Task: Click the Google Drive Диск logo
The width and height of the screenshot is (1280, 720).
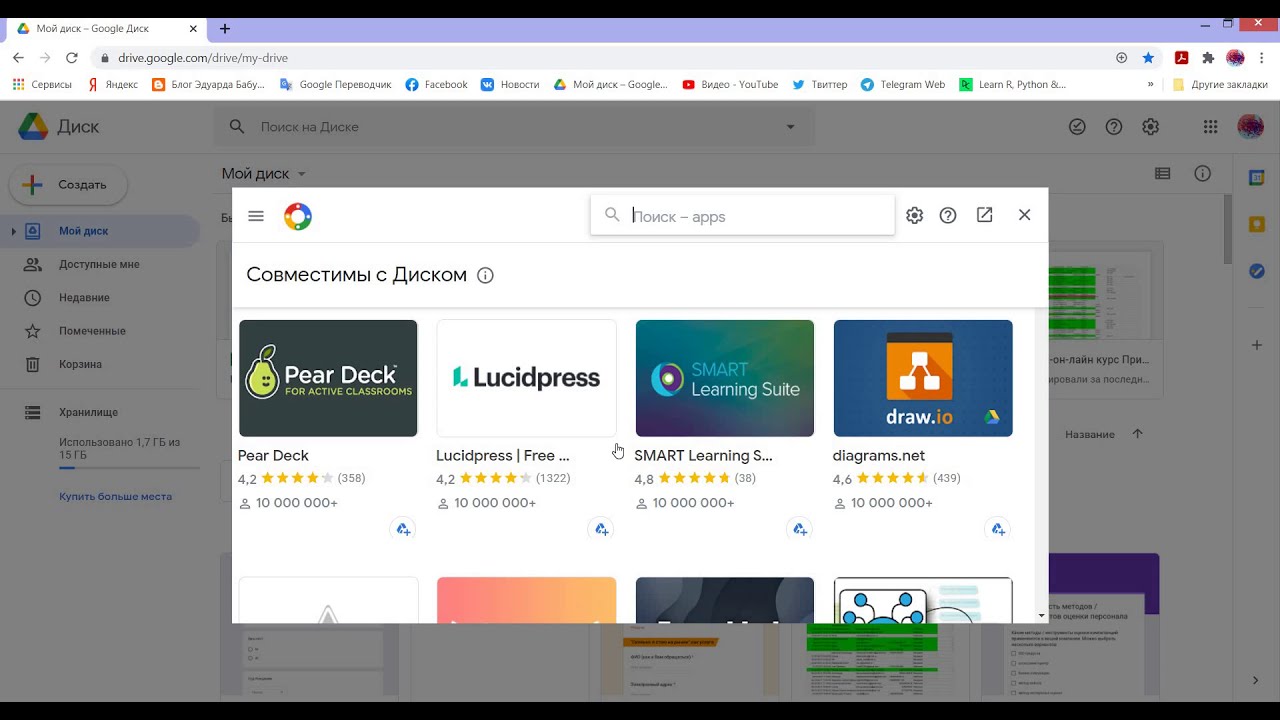Action: click(x=59, y=127)
